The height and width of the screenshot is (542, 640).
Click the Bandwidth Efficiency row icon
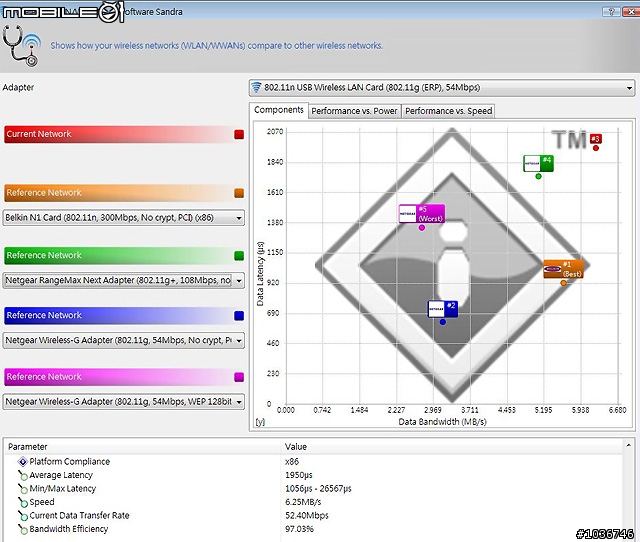click(x=23, y=529)
